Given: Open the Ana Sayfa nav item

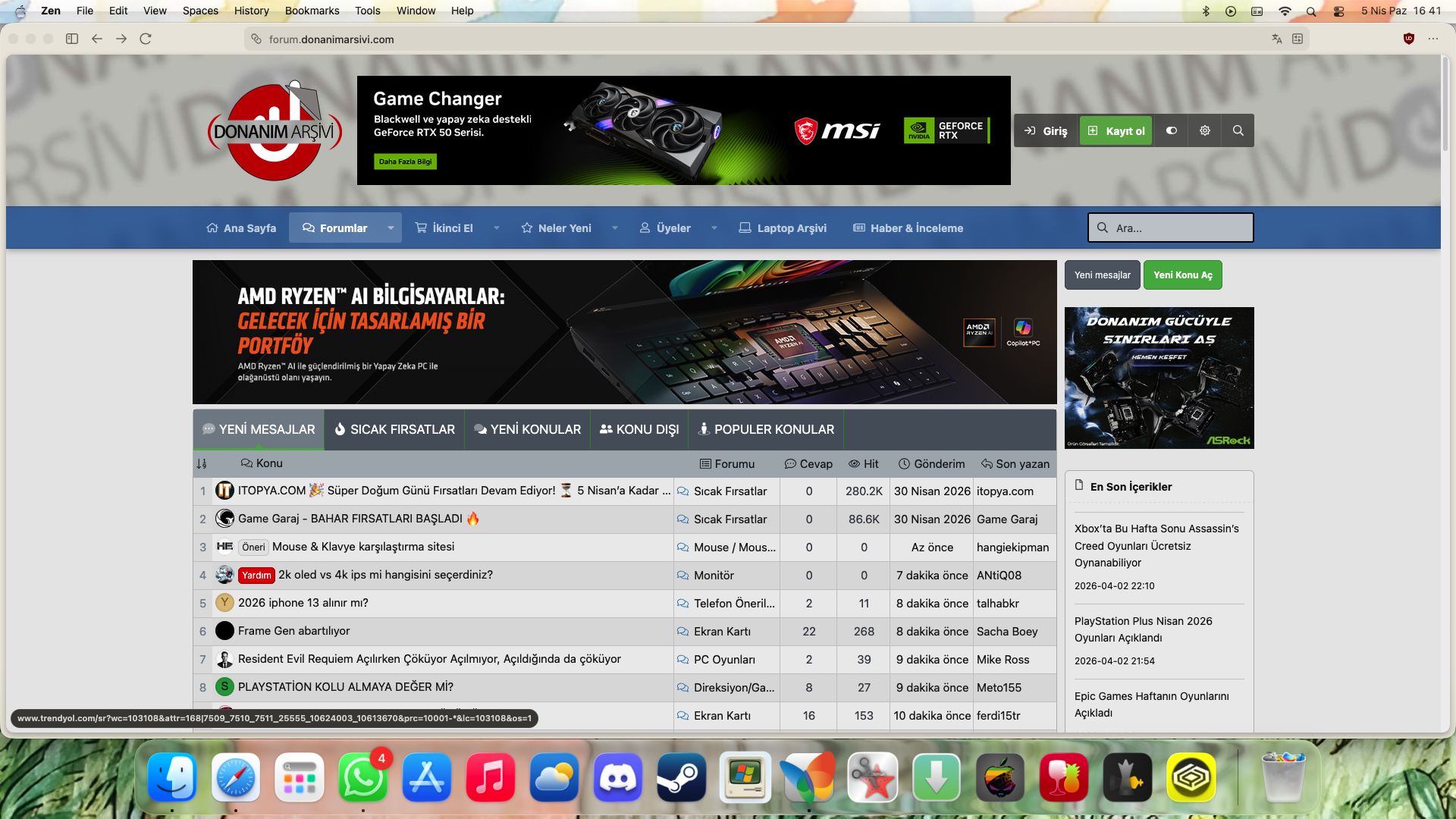Looking at the screenshot, I should click(x=241, y=227).
